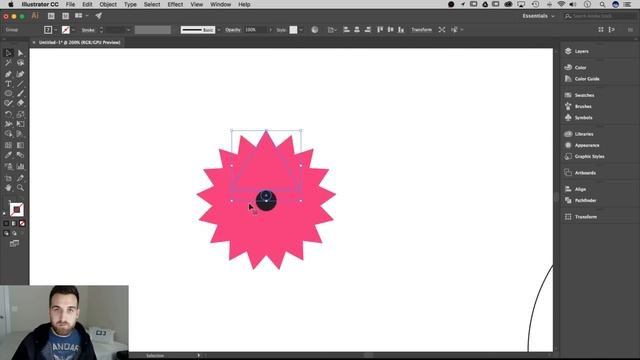
Task: Pick the Lasso tool
Action: (x=20, y=63)
